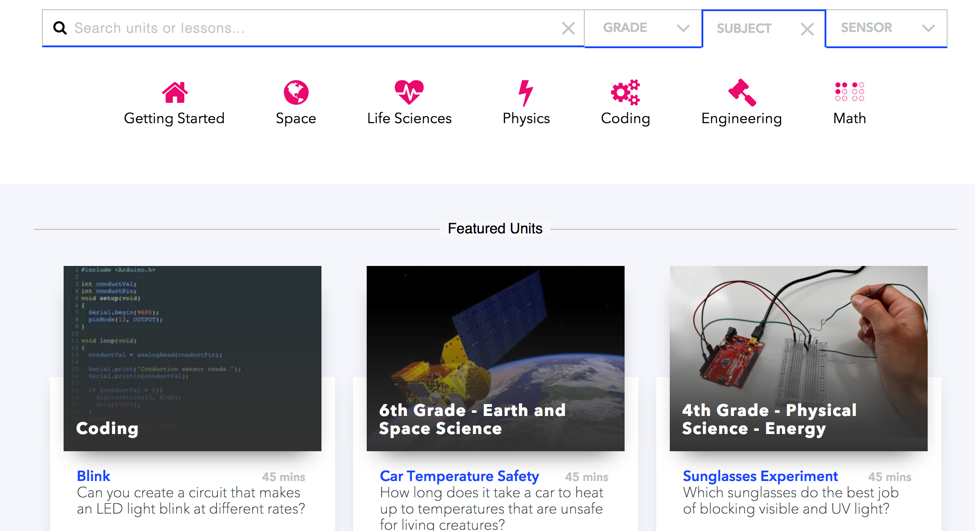
Task: Select the Physics category label
Action: 526,118
